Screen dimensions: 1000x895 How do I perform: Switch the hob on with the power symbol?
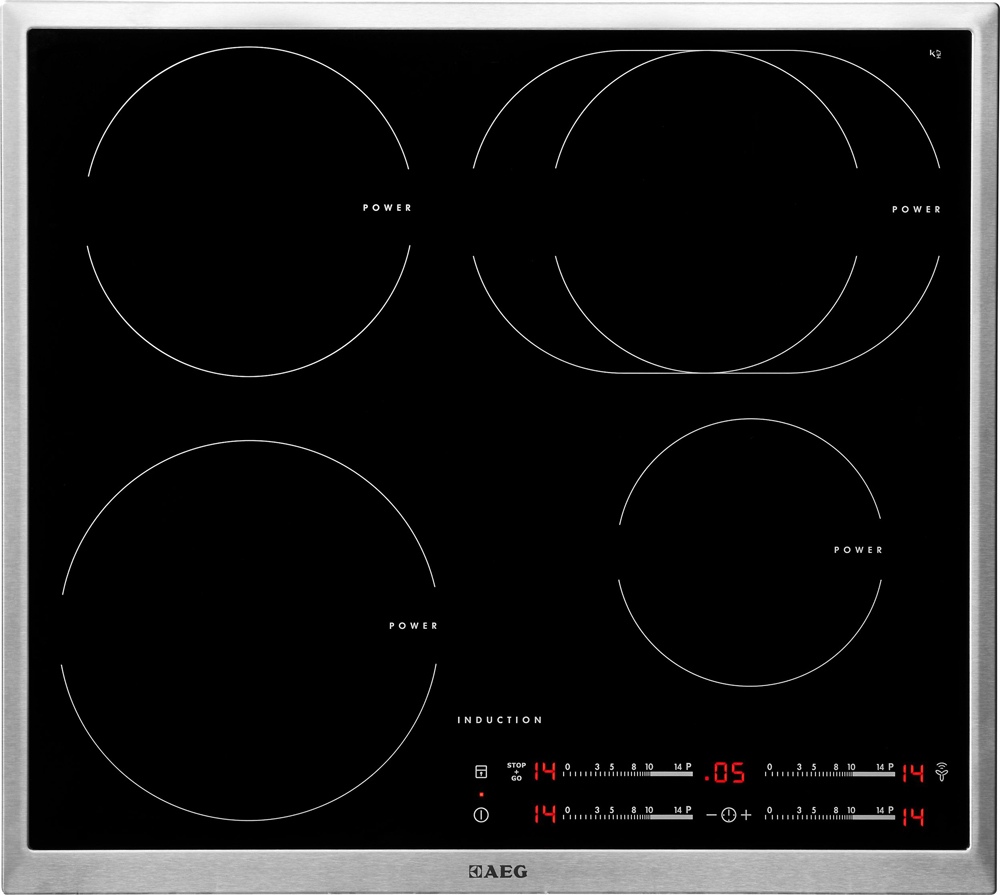pos(482,815)
